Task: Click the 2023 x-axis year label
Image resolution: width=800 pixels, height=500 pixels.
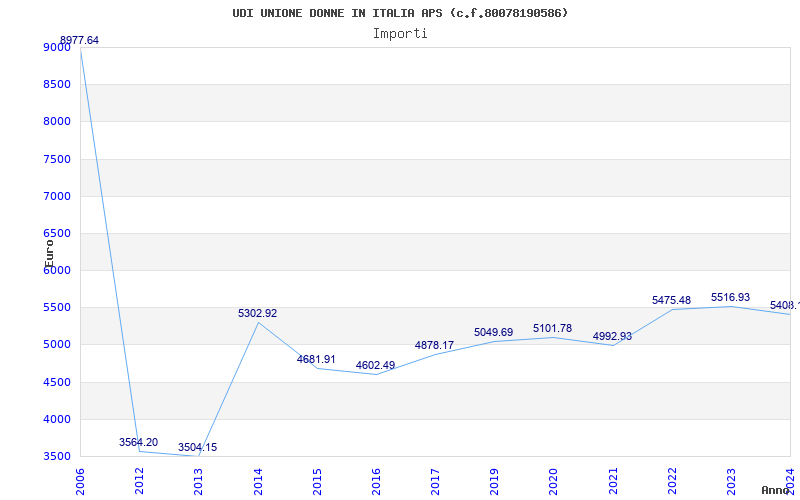Action: [731, 482]
